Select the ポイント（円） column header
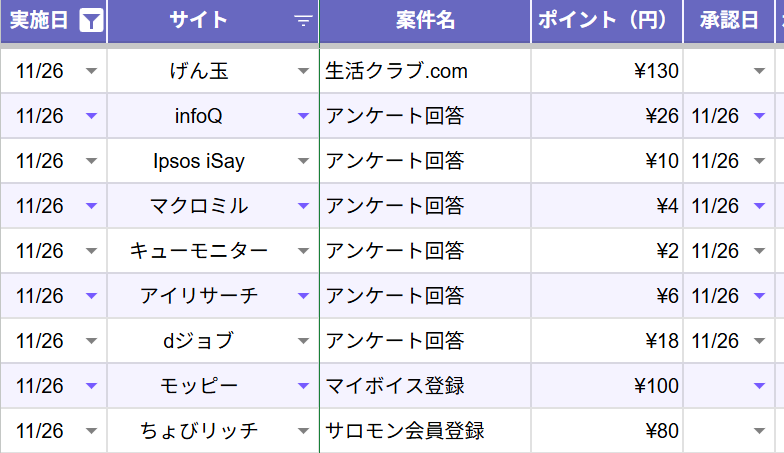Screen dimensions: 784x453 607,21
